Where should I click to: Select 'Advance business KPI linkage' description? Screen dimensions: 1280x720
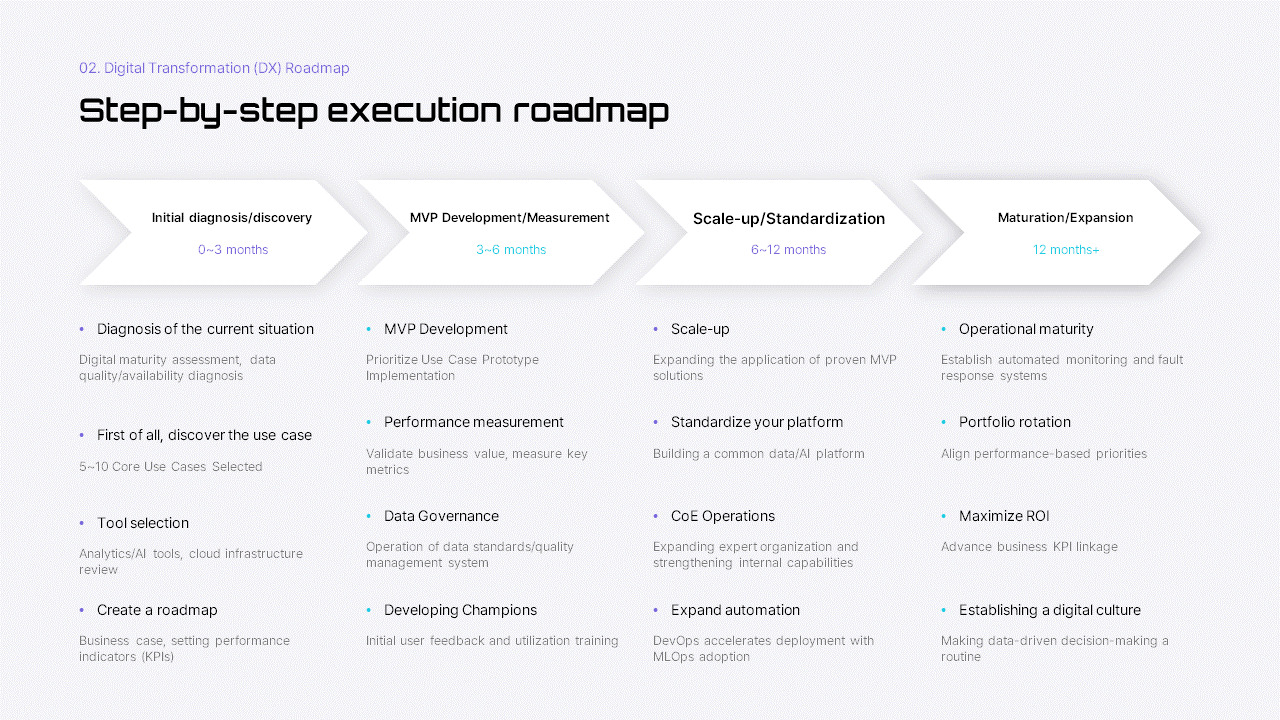1029,547
